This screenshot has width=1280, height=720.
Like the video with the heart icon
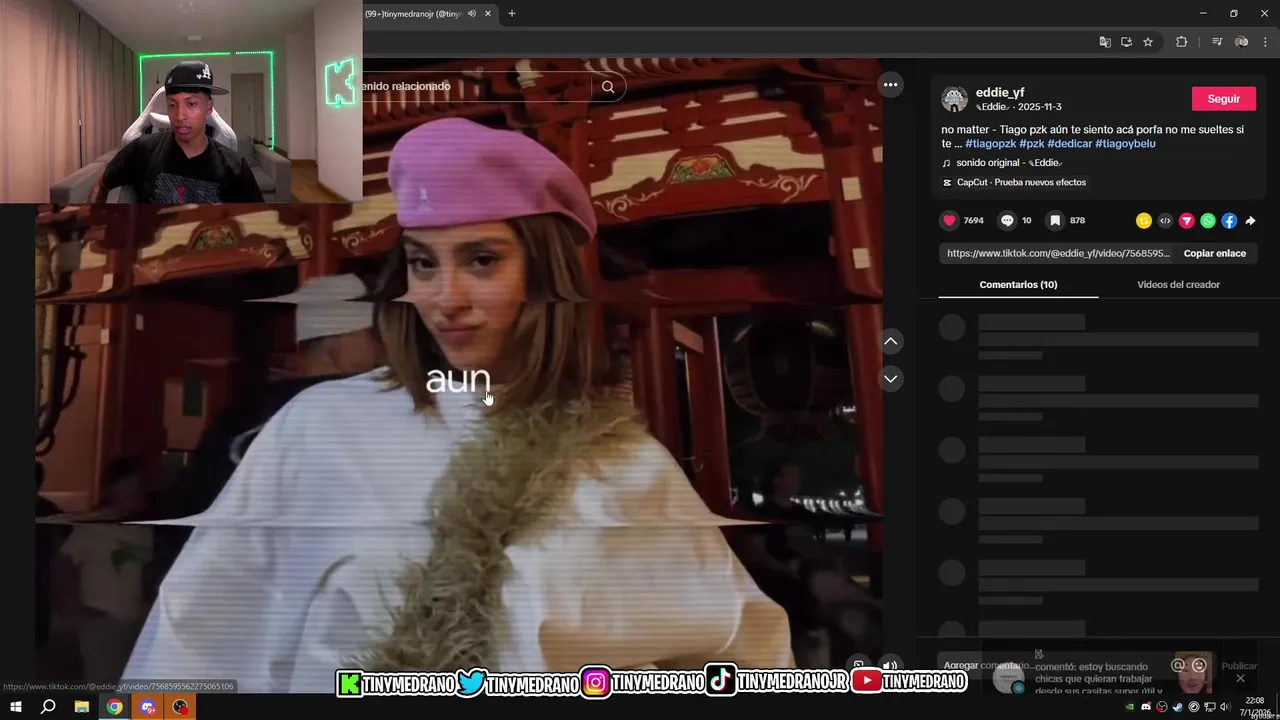(x=949, y=221)
